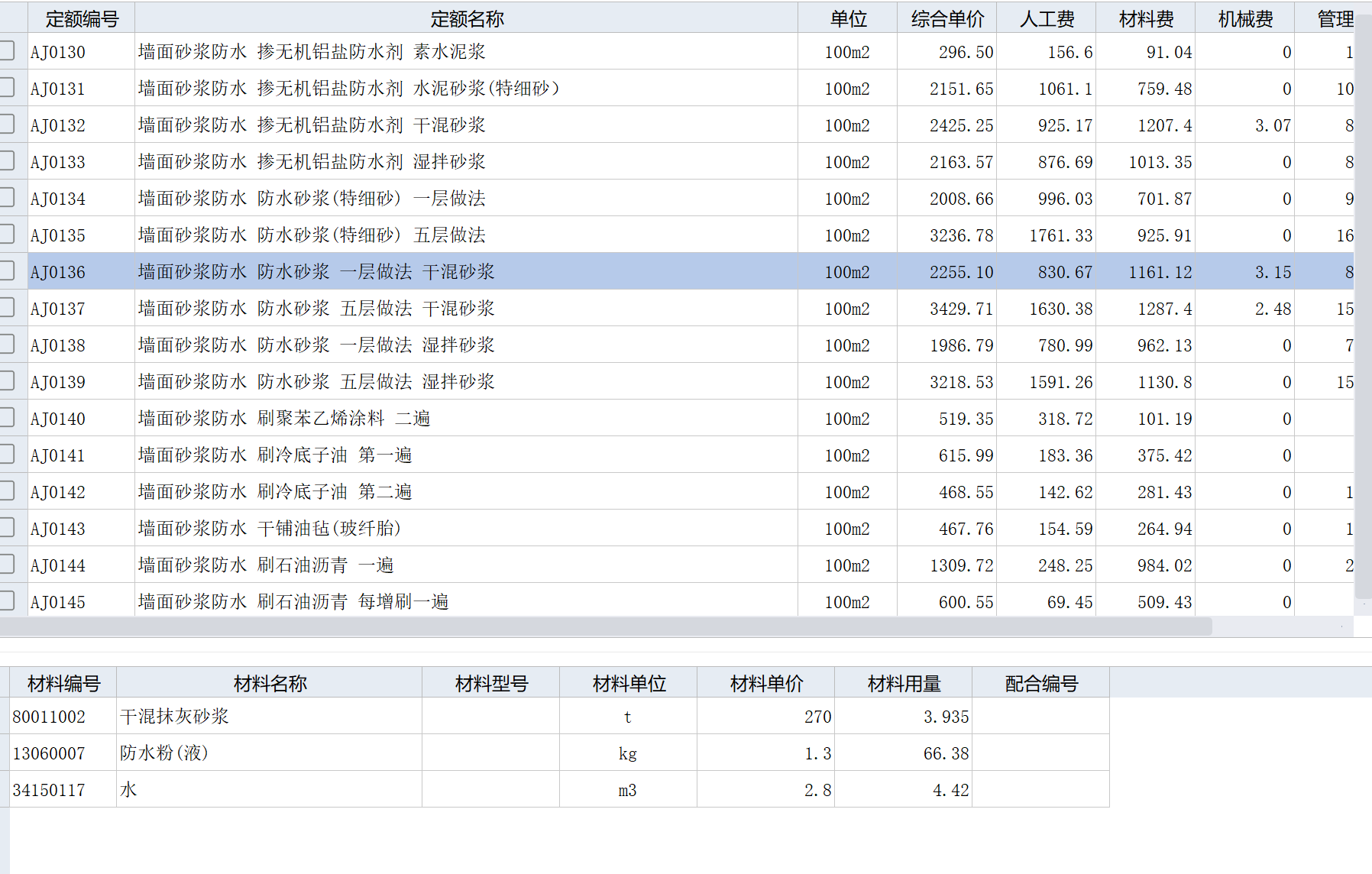Check the box beside AJ0134
This screenshot has width=1372, height=874.
point(7,198)
